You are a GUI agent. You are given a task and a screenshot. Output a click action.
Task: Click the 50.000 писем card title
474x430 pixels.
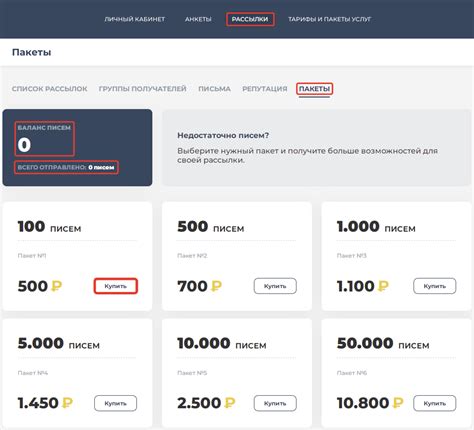pos(383,344)
